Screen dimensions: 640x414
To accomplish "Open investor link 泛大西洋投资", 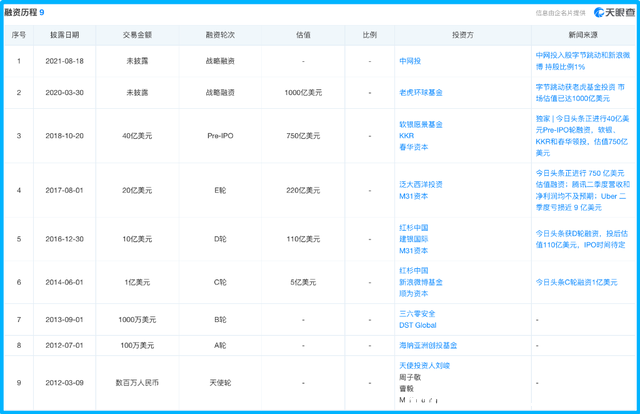I will click(421, 185).
